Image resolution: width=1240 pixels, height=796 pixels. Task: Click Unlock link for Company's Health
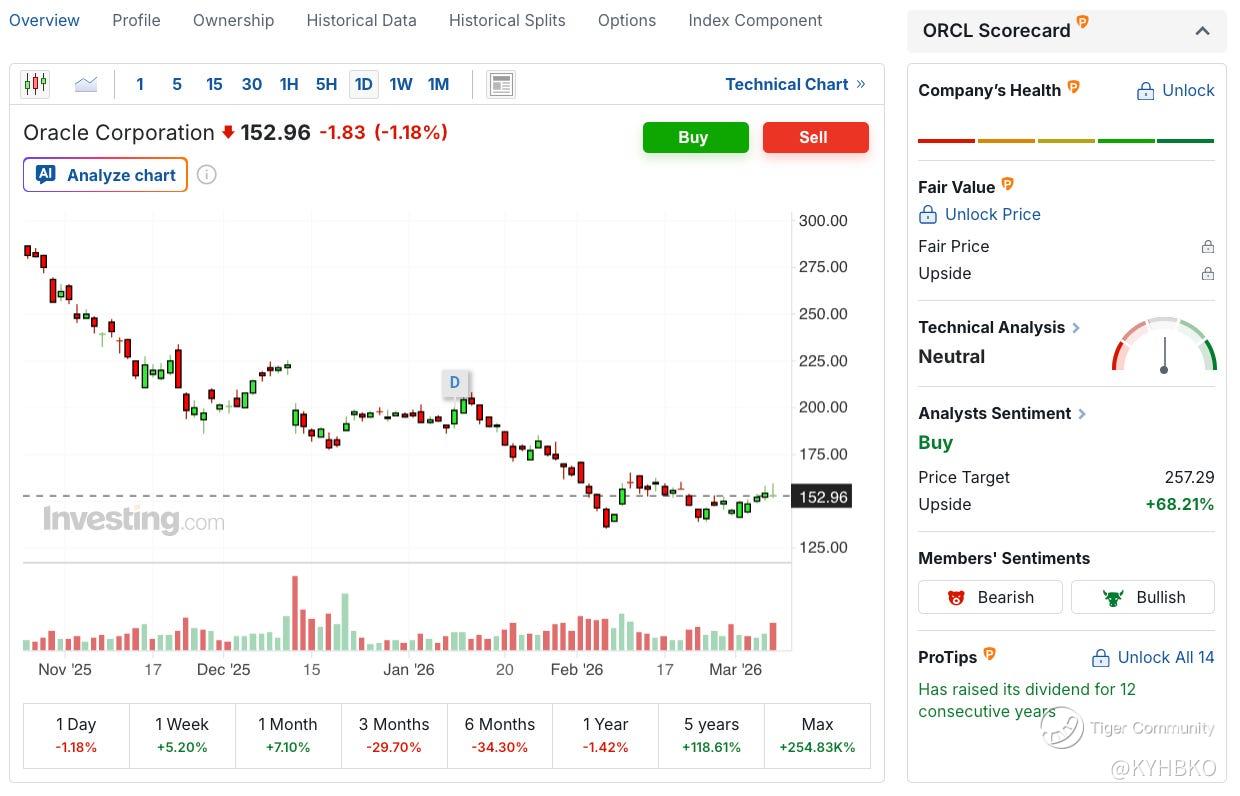click(x=1175, y=90)
